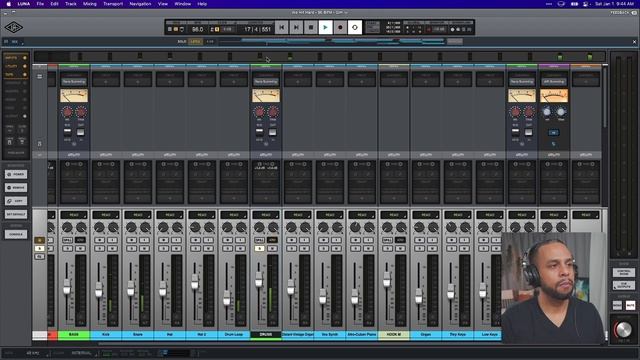This screenshot has width=640, height=360.
Task: Open DRUMS channel READ automation dropdown
Action: [x=266, y=215]
